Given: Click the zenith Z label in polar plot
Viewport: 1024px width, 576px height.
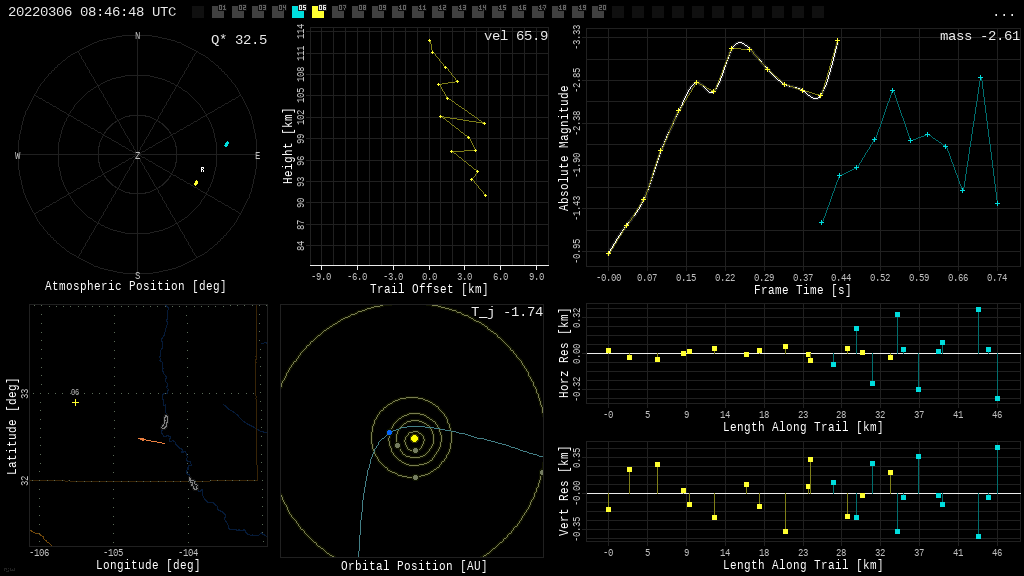Looking at the screenshot, I should tap(138, 156).
